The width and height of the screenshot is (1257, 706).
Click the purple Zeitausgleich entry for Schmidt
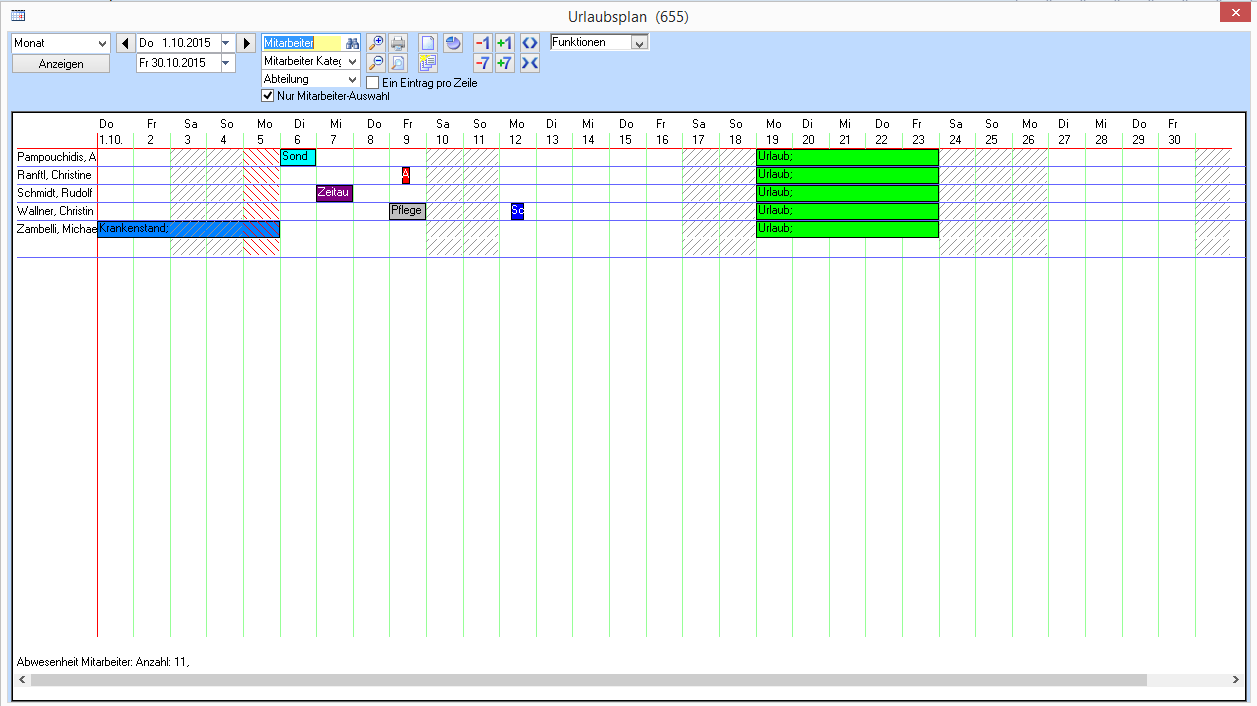click(x=334, y=193)
